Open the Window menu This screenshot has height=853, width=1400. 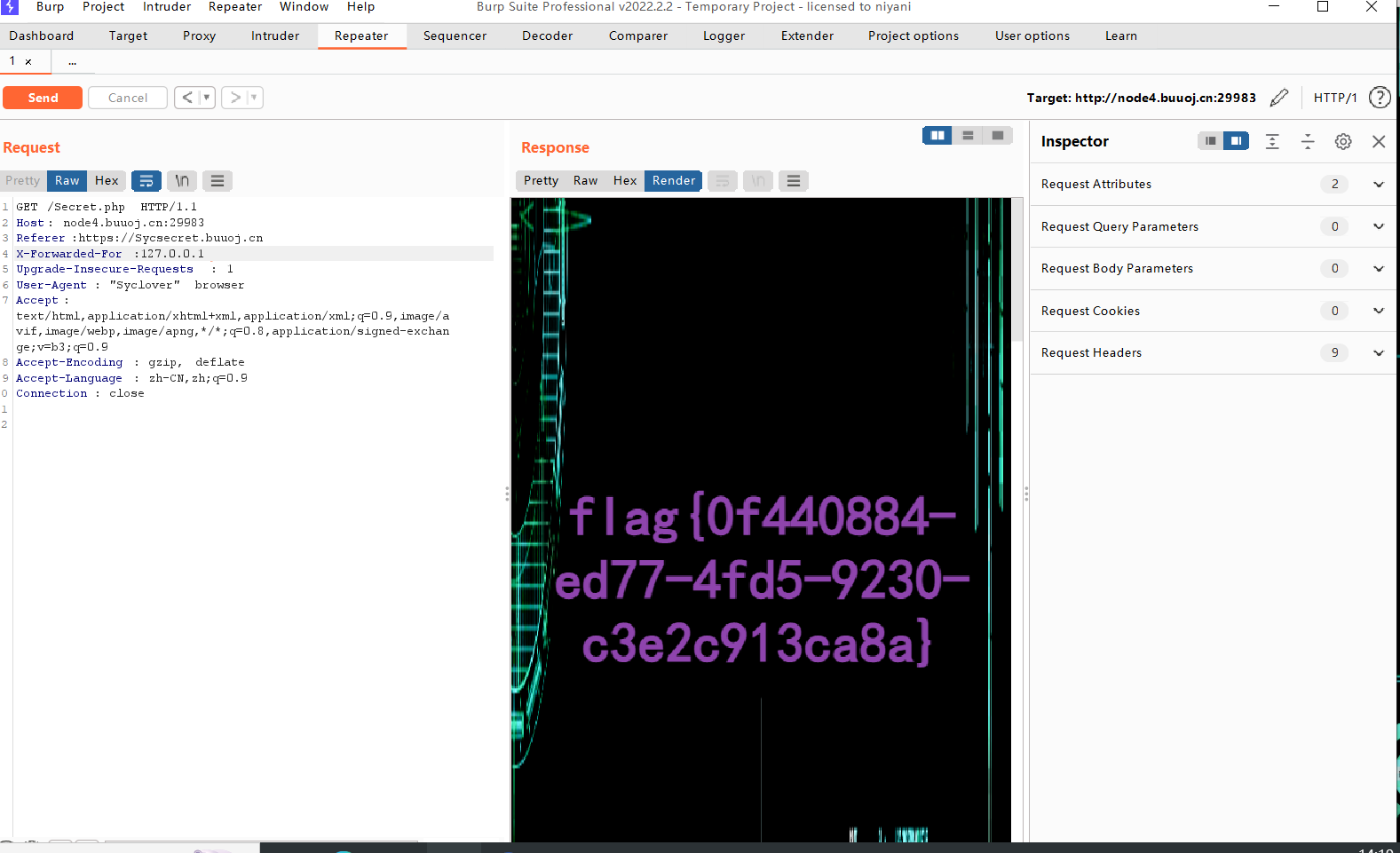305,7
